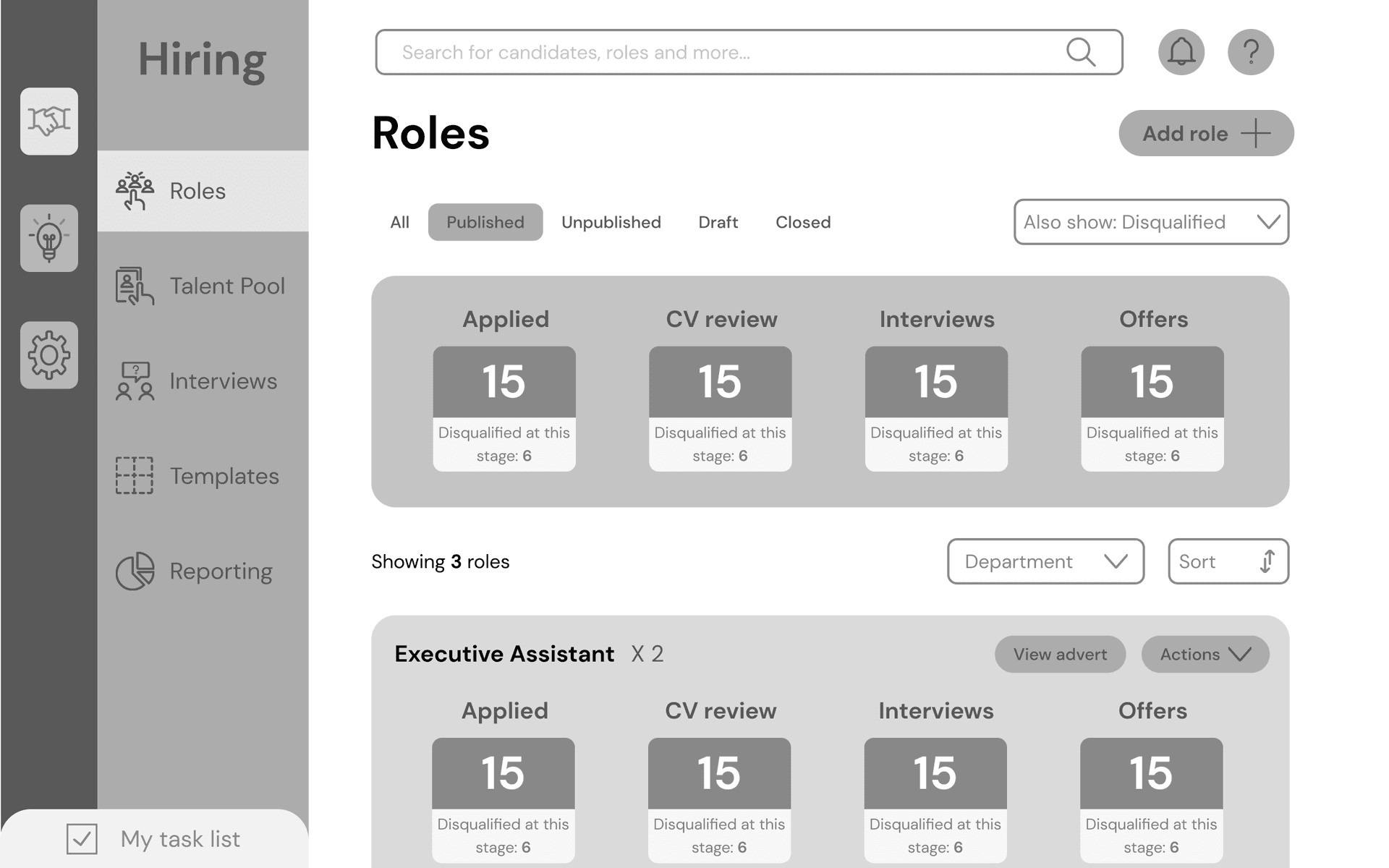Expand the Actions menu for Executive Assistant

1205,655
